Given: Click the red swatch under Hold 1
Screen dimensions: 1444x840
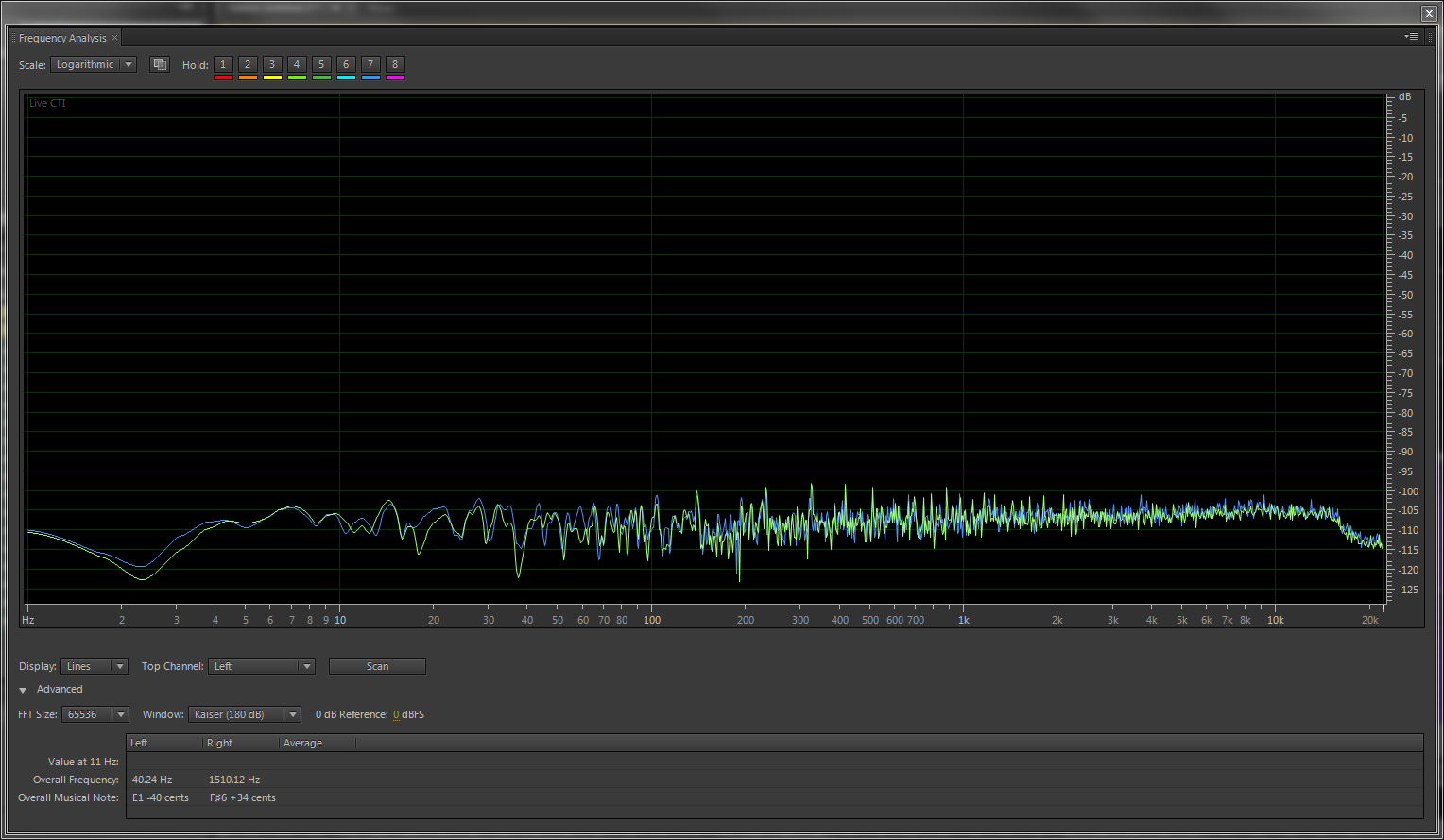Looking at the screenshot, I should [x=223, y=77].
